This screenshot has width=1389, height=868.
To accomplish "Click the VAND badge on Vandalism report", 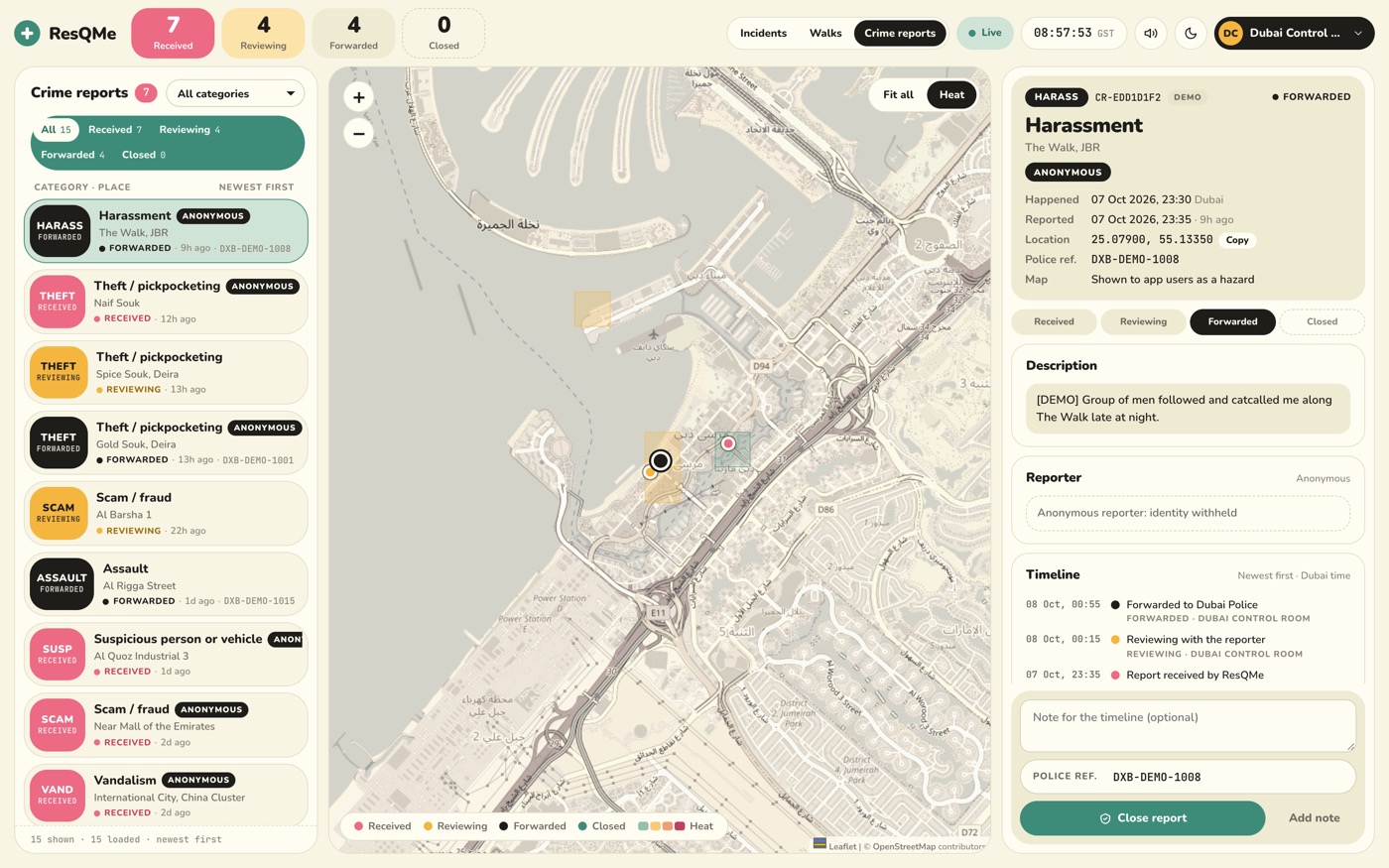I will [x=58, y=795].
